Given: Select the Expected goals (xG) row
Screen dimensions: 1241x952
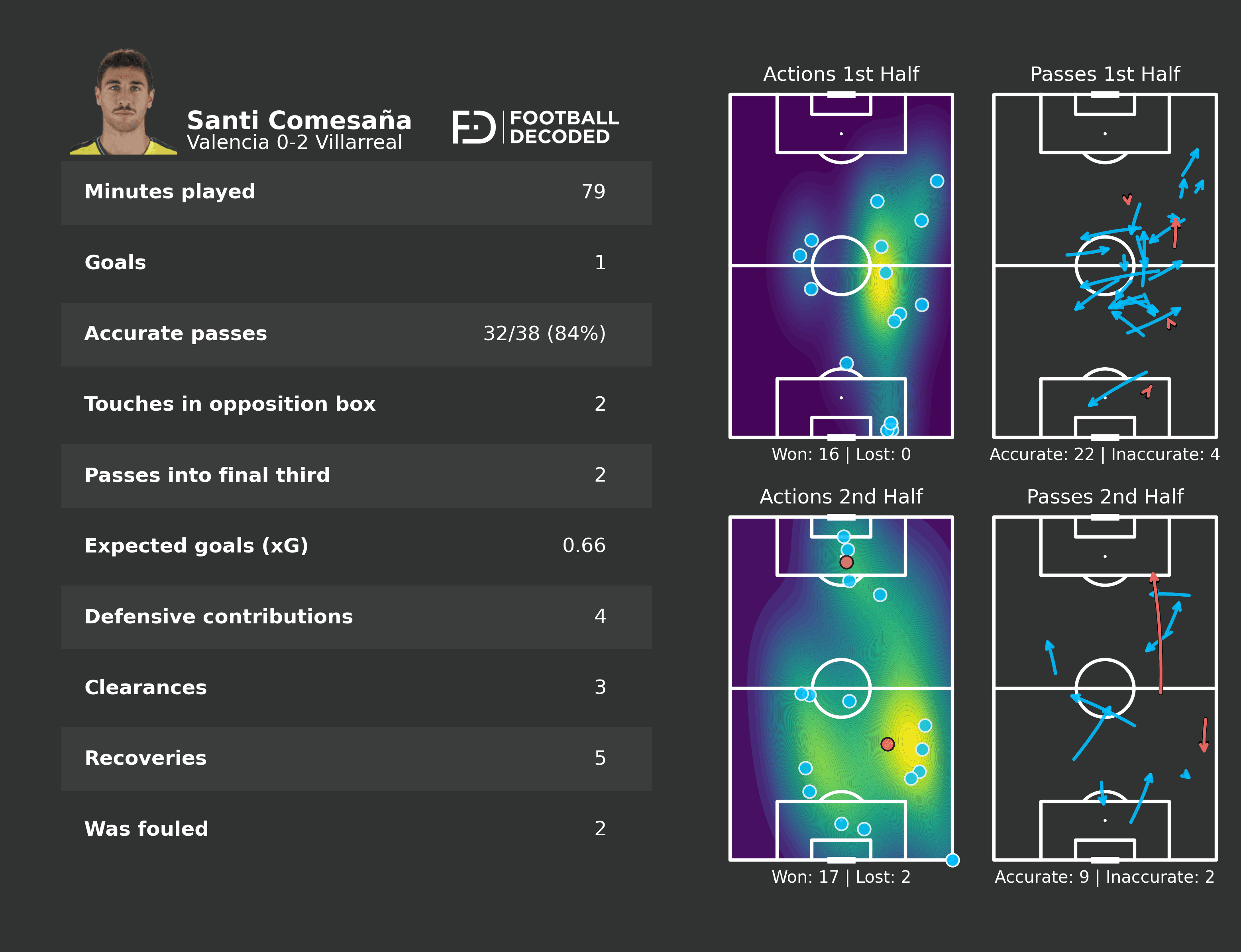Looking at the screenshot, I should [356, 546].
